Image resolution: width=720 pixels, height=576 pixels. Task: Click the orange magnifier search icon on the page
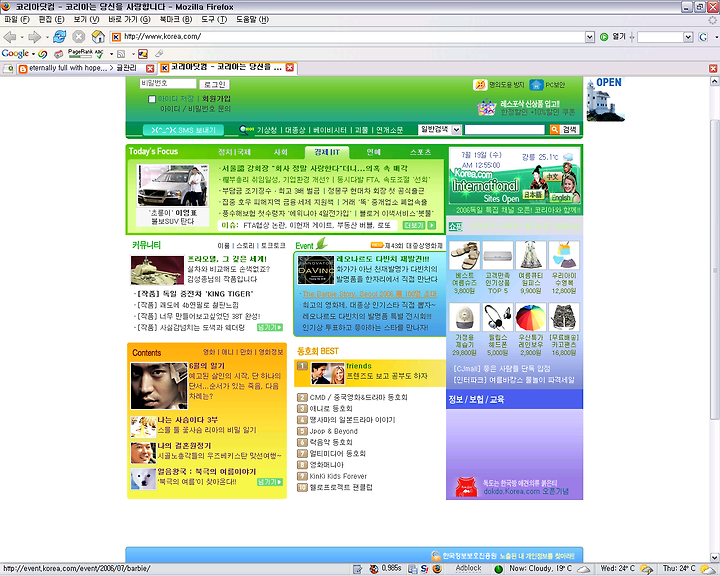click(x=555, y=130)
